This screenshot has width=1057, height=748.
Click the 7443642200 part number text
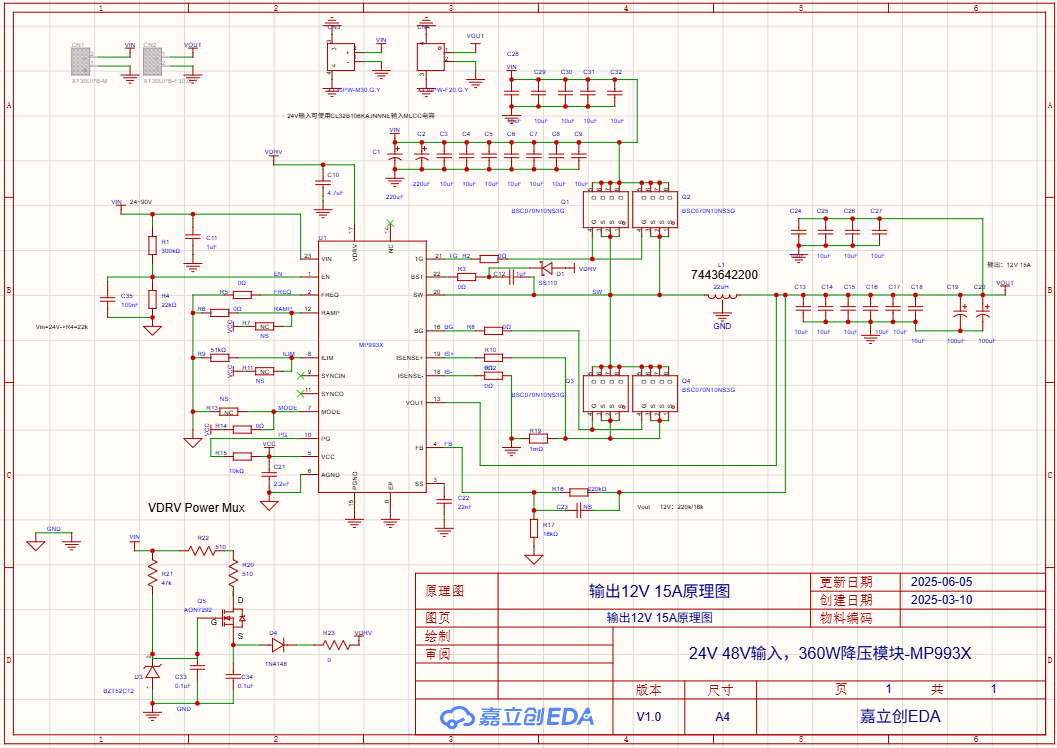pyautogui.click(x=724, y=275)
